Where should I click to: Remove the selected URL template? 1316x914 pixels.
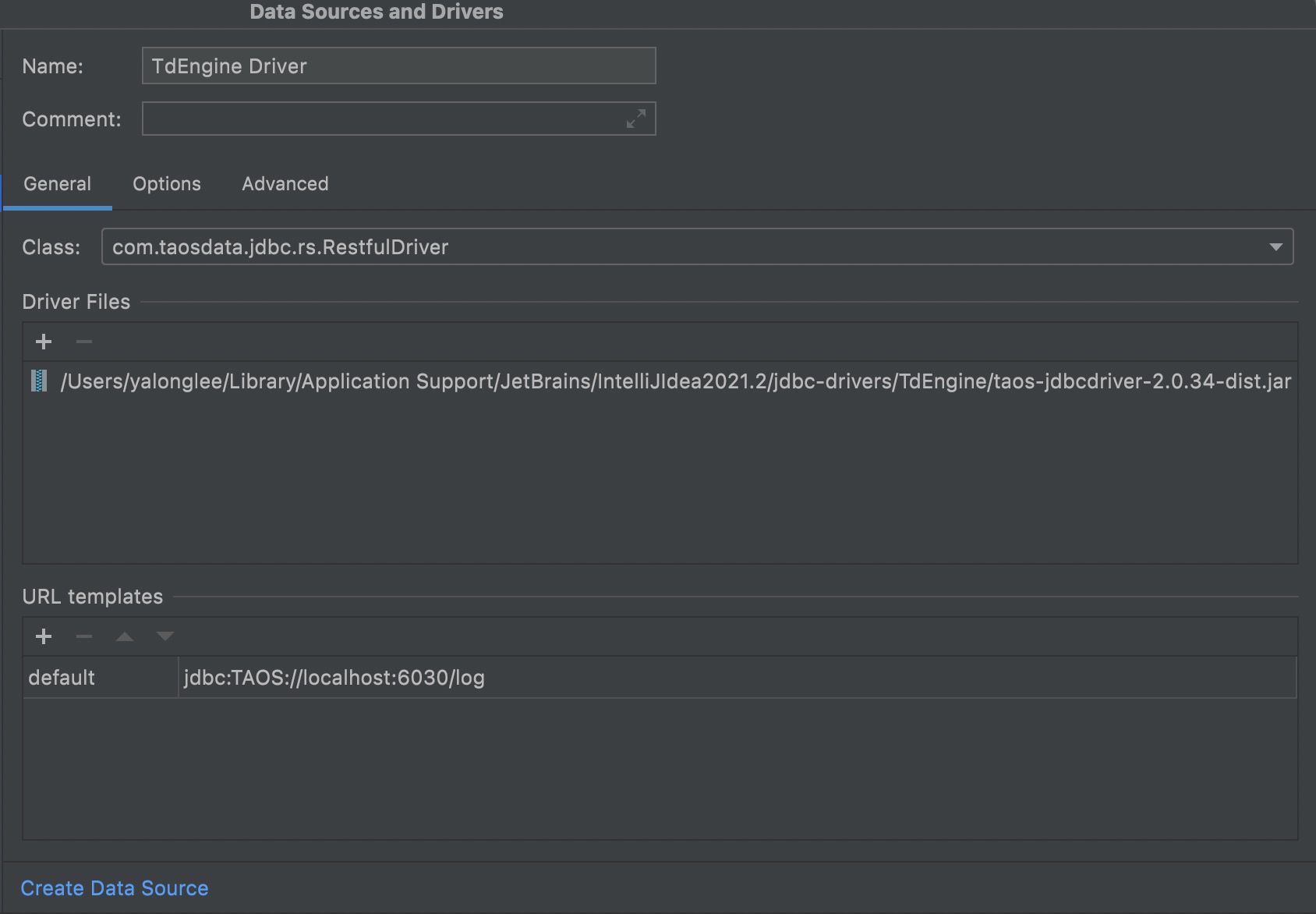tap(83, 636)
